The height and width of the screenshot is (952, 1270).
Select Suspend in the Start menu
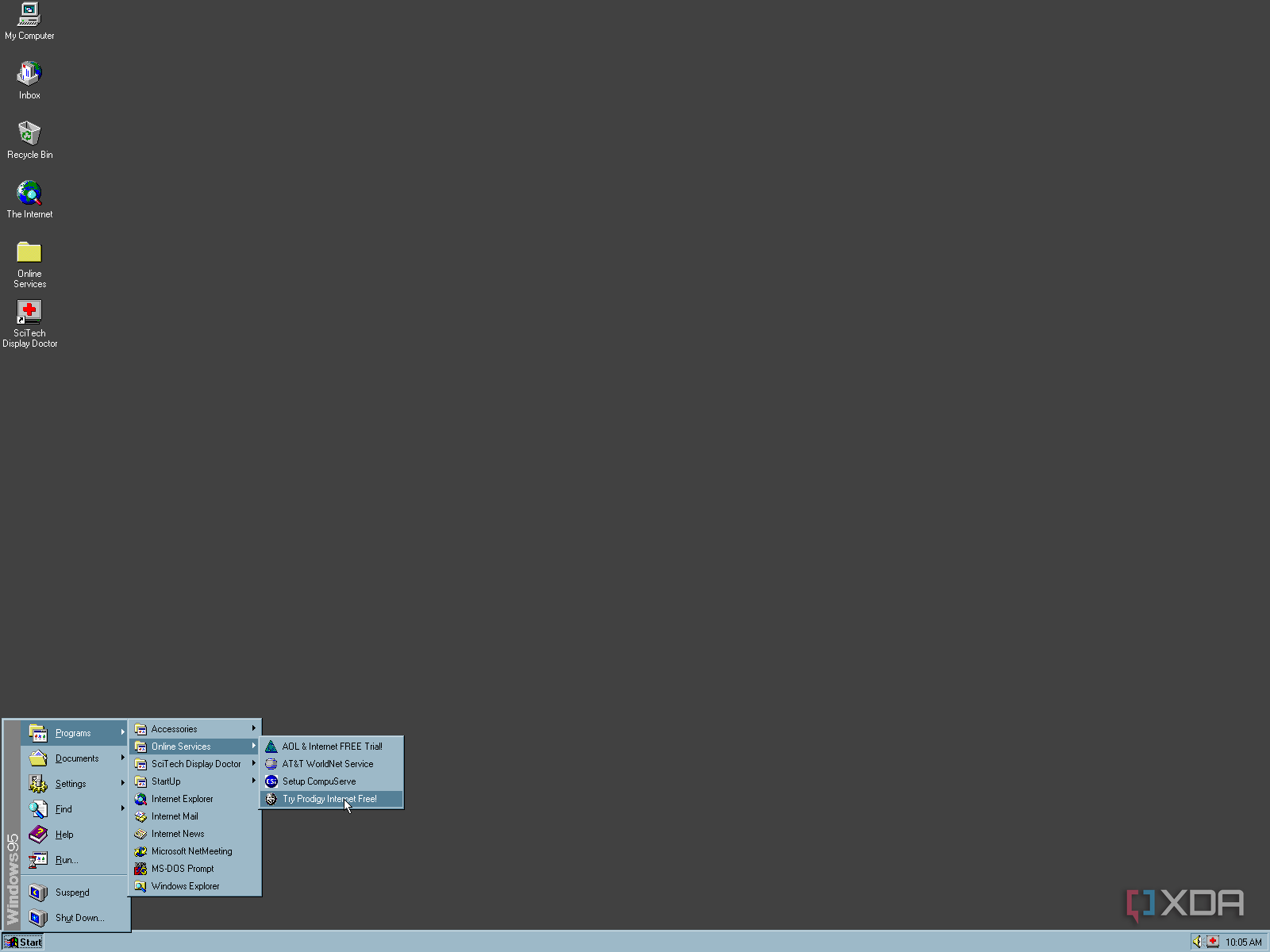(75, 892)
